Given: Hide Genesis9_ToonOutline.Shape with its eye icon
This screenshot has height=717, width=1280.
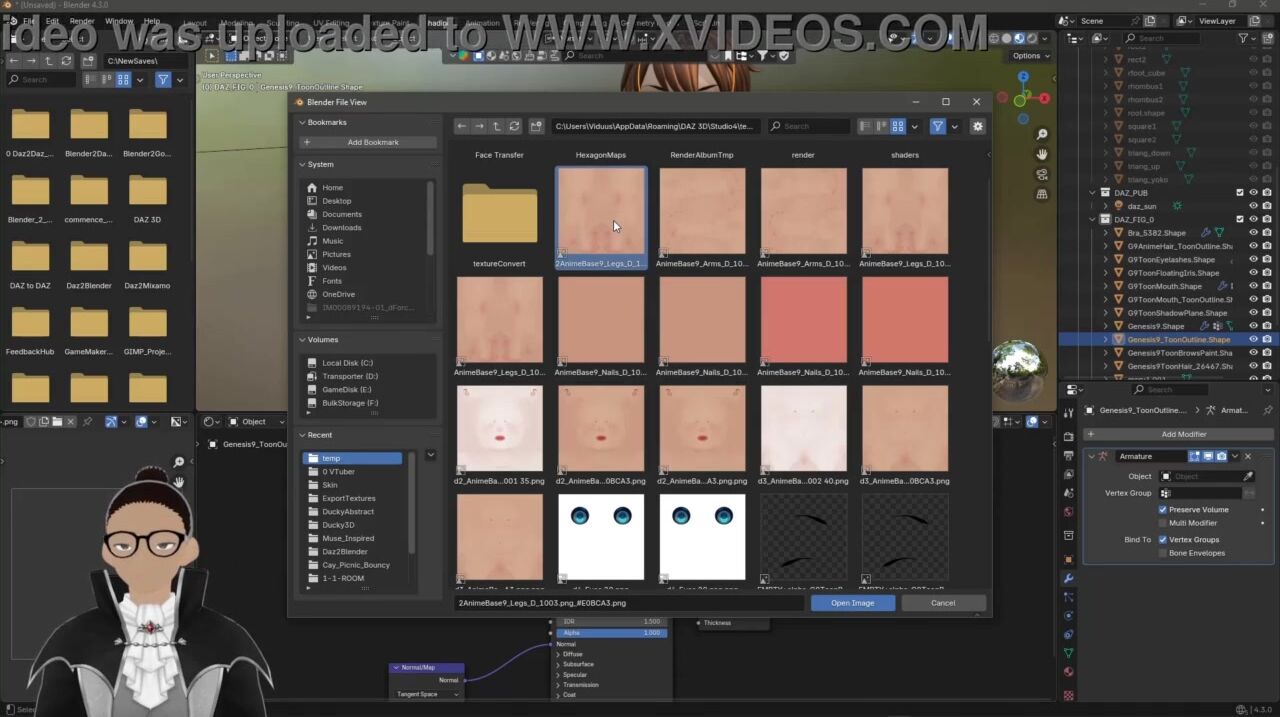Looking at the screenshot, I should point(1253,340).
